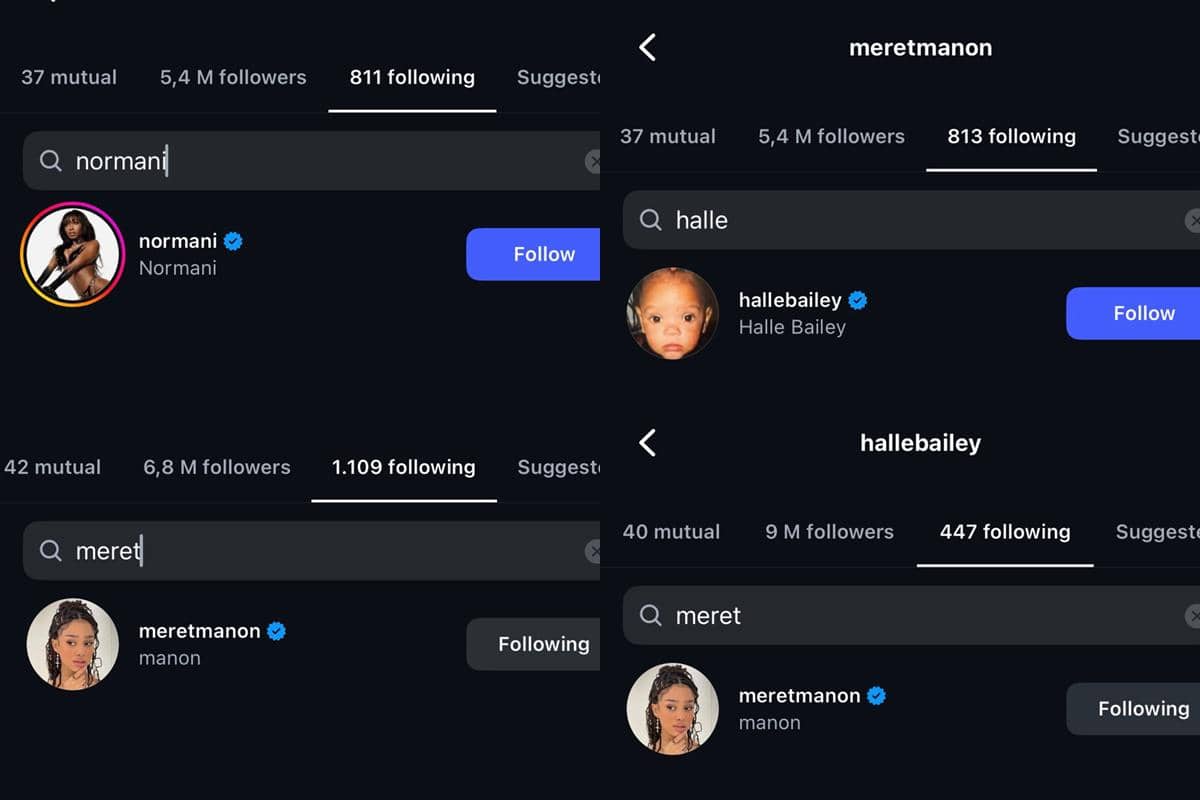This screenshot has height=800, width=1200.
Task: Open the hallebailey baby photo avatar
Action: coord(672,313)
